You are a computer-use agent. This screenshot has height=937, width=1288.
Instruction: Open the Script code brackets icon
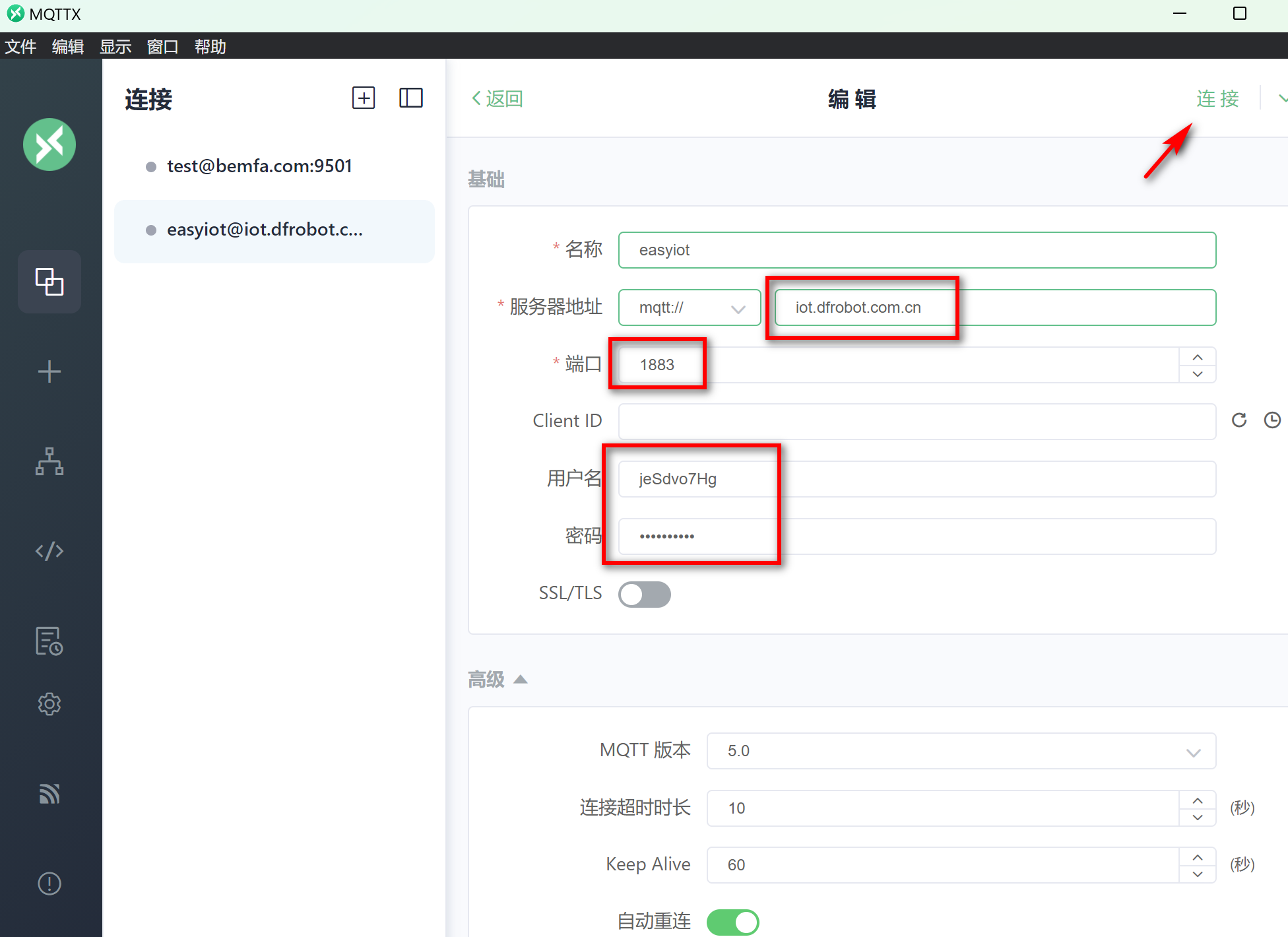[x=49, y=551]
